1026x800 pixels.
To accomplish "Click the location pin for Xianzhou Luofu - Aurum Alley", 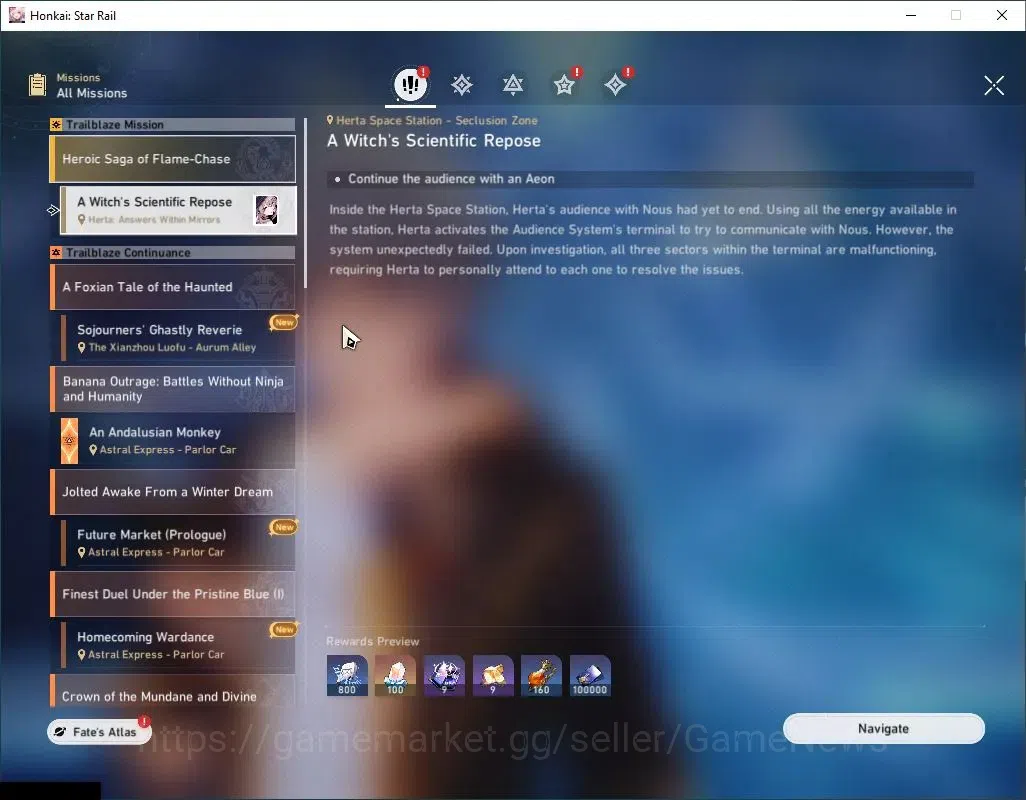I will click(x=82, y=347).
